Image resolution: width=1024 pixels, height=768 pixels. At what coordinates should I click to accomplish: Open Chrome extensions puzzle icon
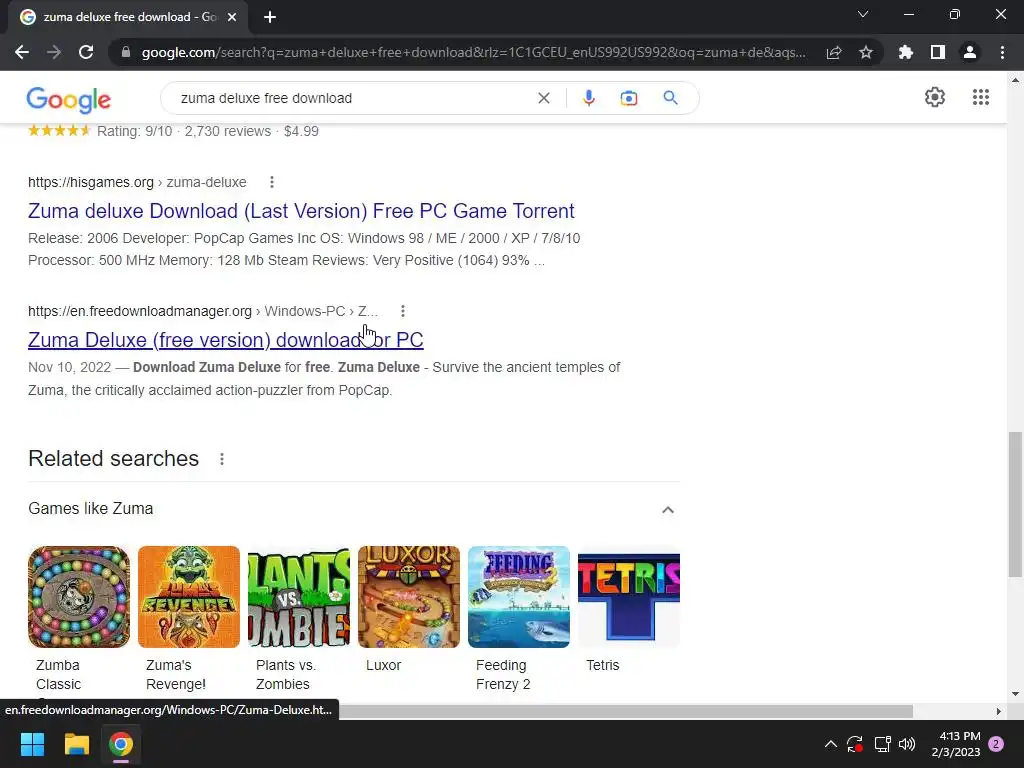[906, 52]
